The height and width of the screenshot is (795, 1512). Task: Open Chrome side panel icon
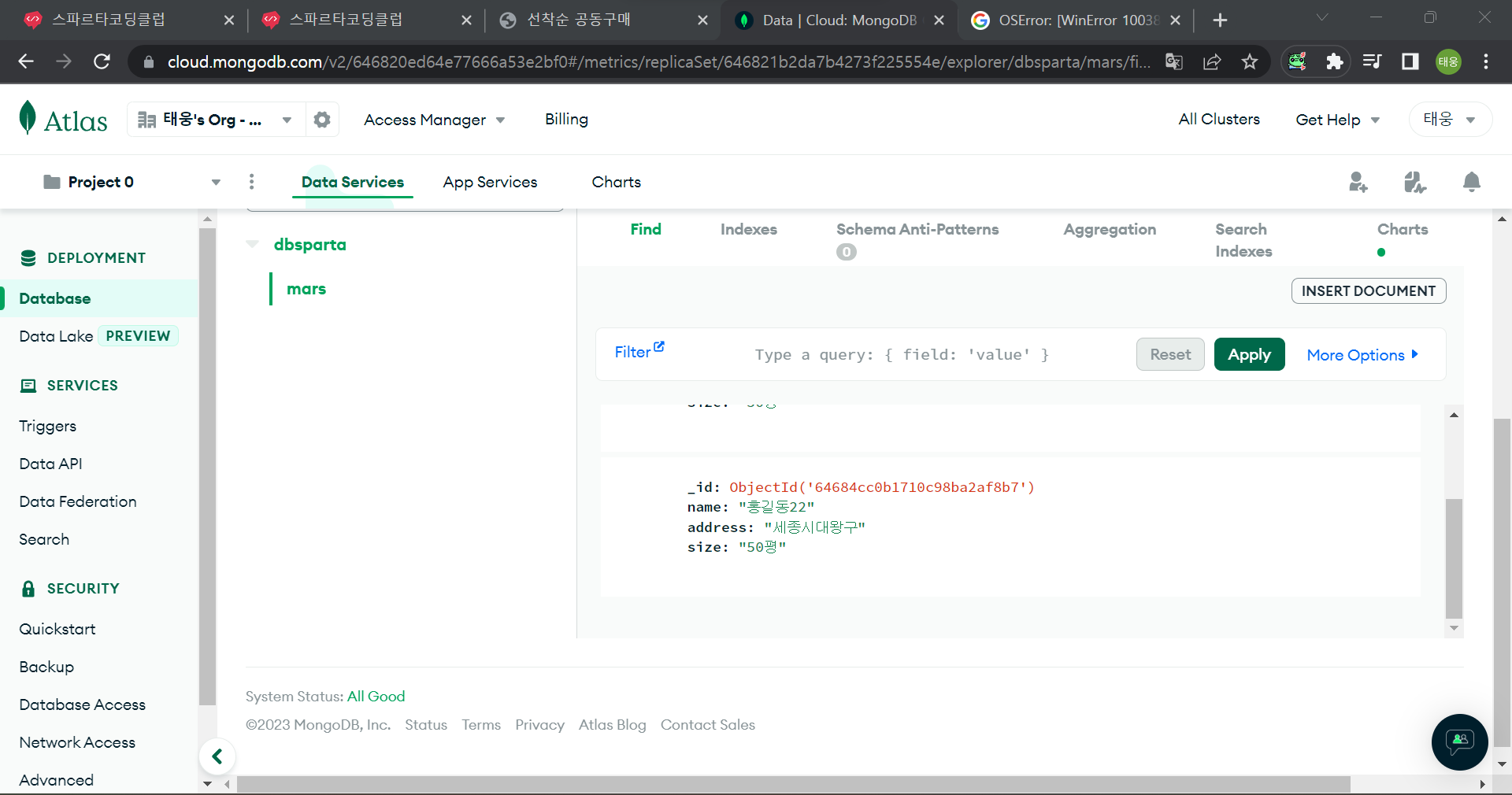click(x=1410, y=61)
